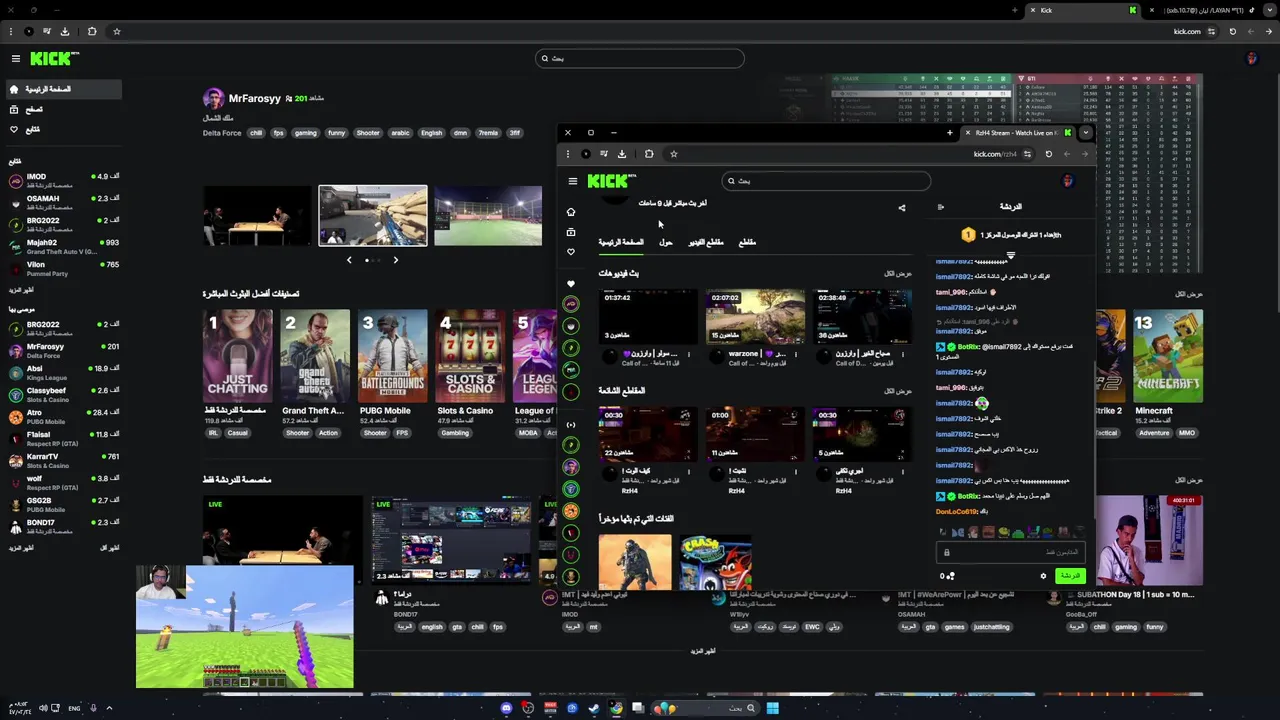The height and width of the screenshot is (720, 1280).
Task: Open Minecraft category card
Action: coord(1168,356)
